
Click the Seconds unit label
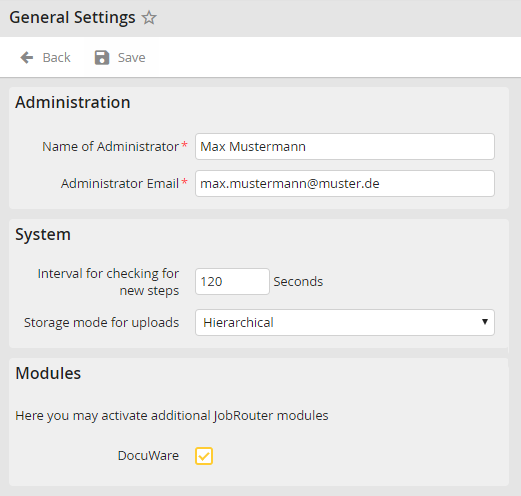[x=298, y=282]
